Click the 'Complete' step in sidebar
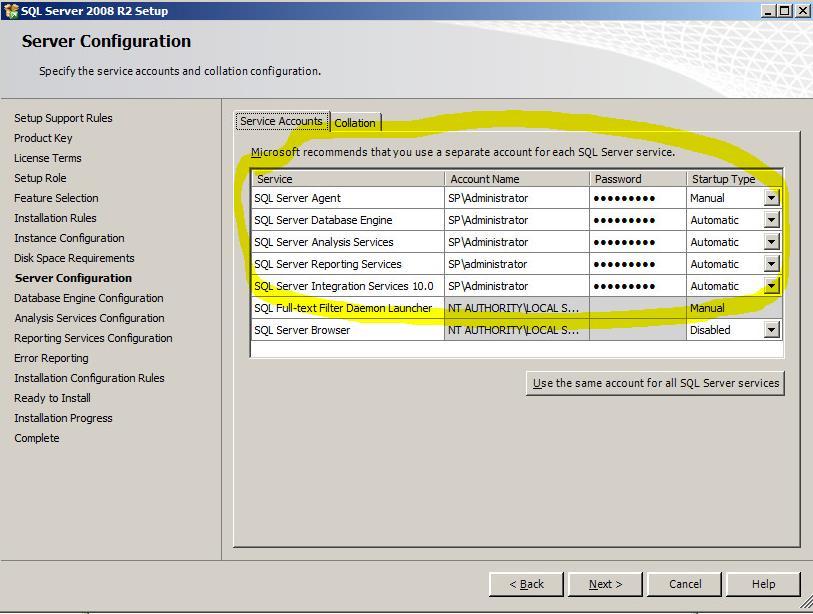This screenshot has width=813, height=614. pos(37,438)
